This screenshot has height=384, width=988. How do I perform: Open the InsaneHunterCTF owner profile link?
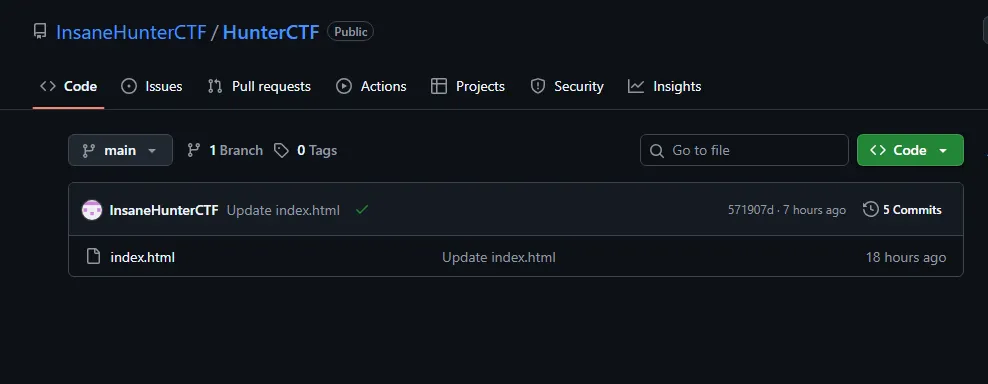coord(131,32)
